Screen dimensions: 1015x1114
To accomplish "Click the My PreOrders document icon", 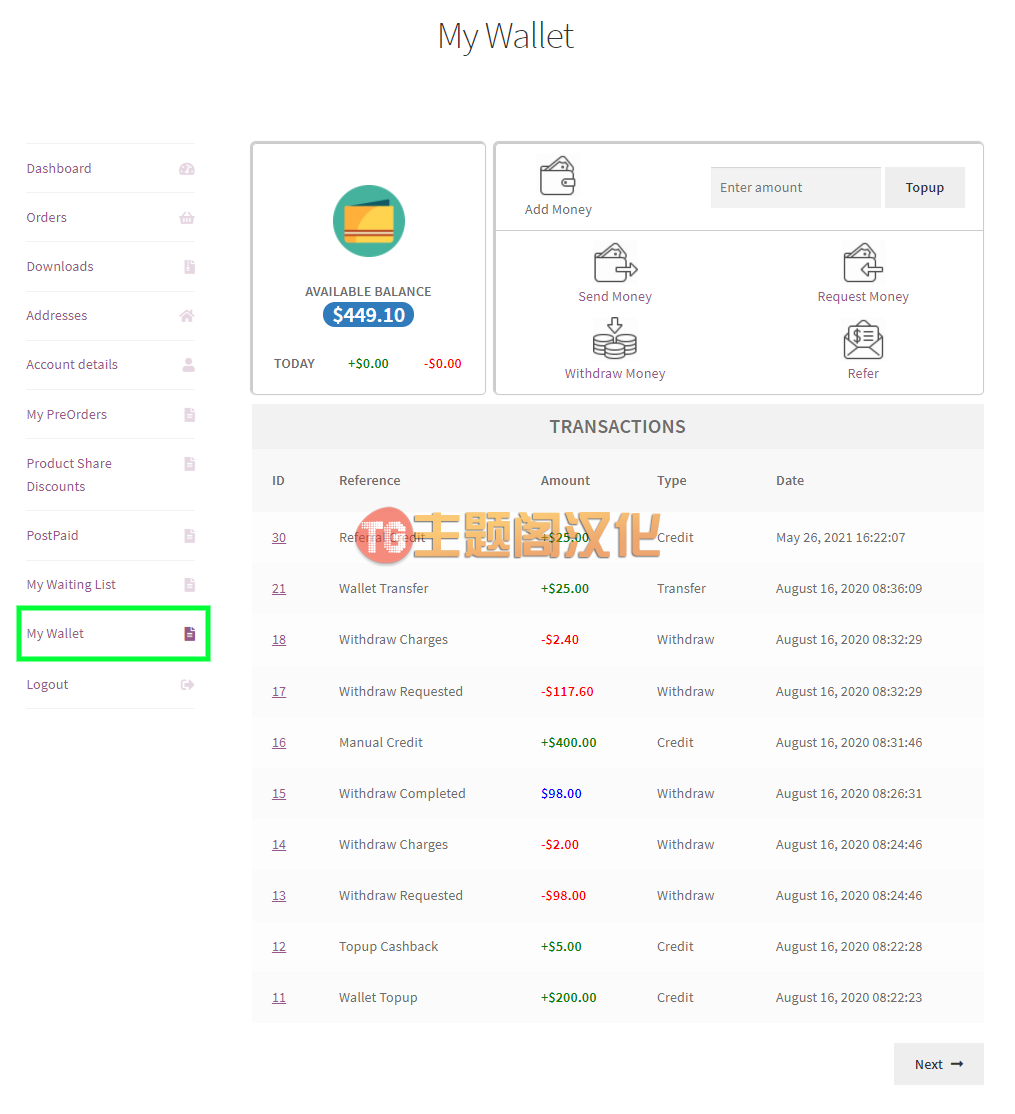I will [x=190, y=415].
